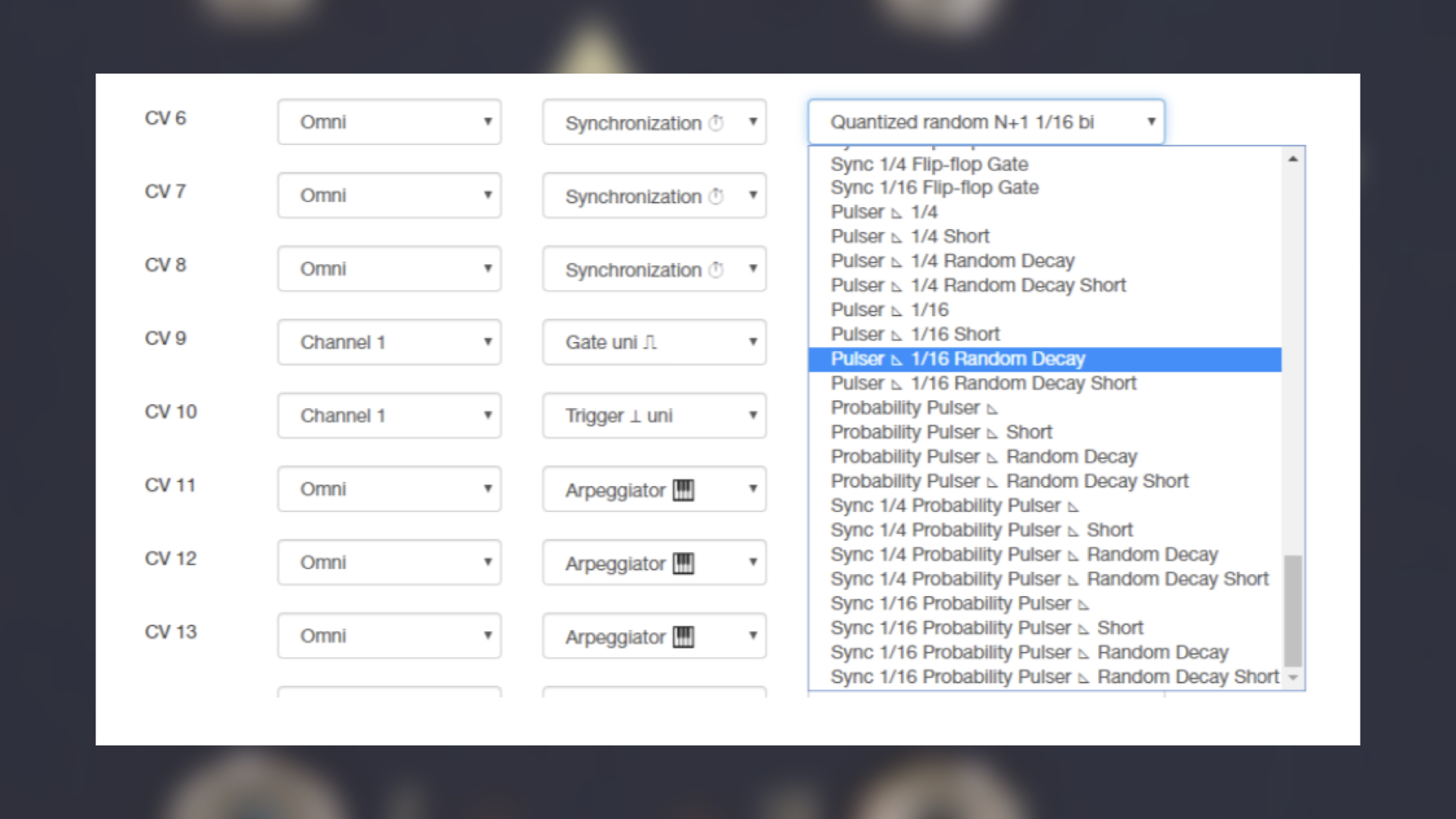Click the dropdown list scrollbar thumb

[1293, 610]
